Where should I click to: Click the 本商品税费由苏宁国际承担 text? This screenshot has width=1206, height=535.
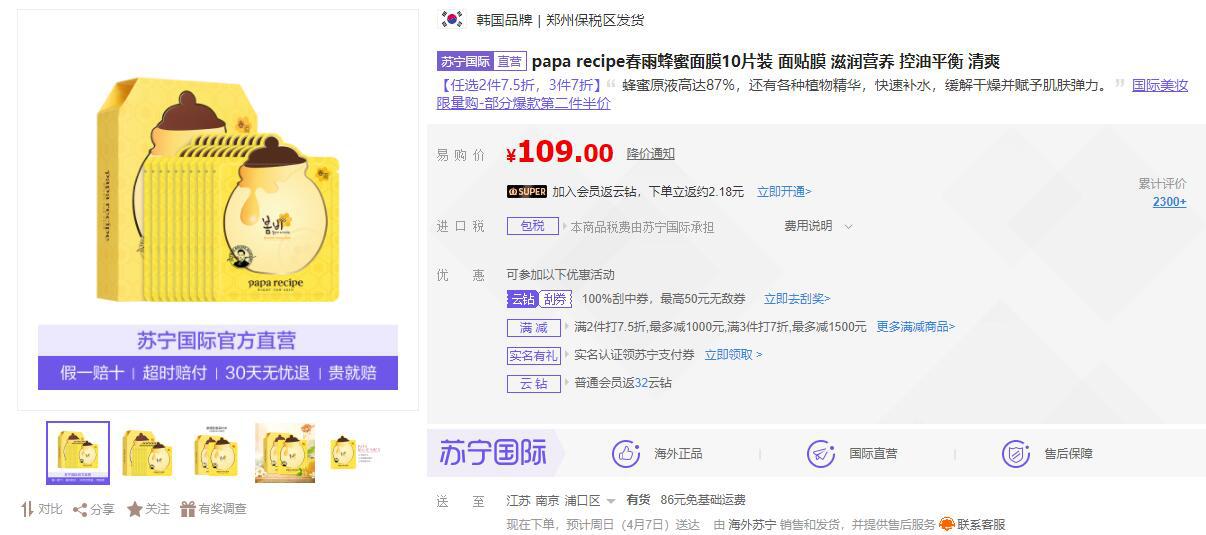[642, 227]
